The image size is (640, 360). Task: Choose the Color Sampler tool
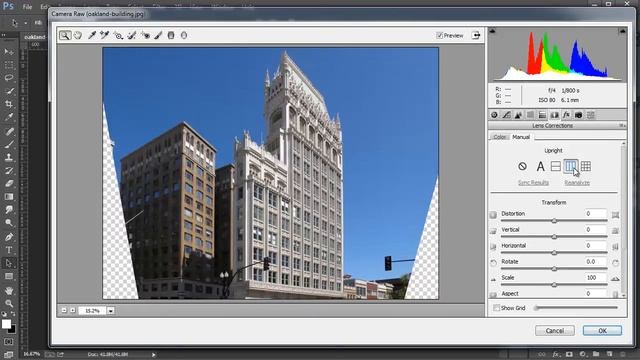(x=104, y=36)
